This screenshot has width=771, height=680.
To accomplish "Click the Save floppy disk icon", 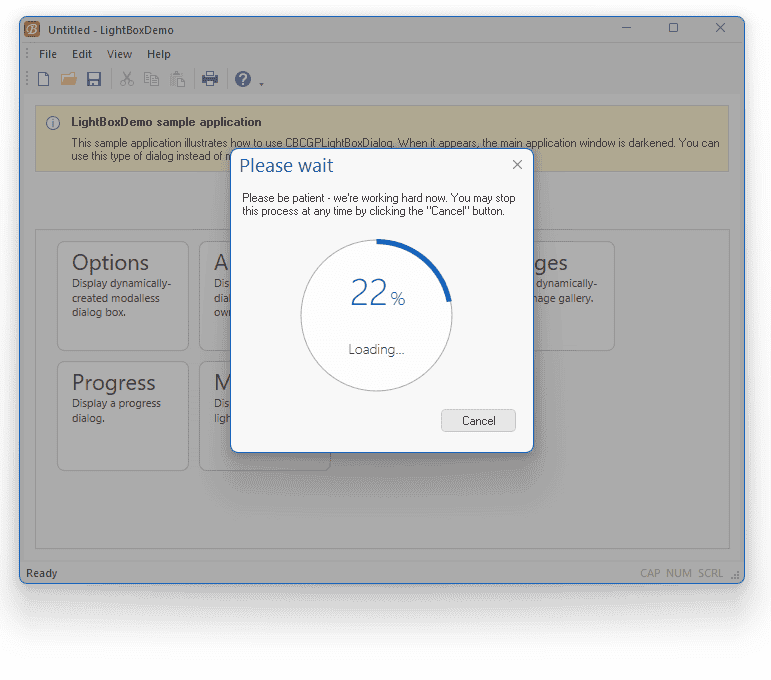I will (x=94, y=79).
